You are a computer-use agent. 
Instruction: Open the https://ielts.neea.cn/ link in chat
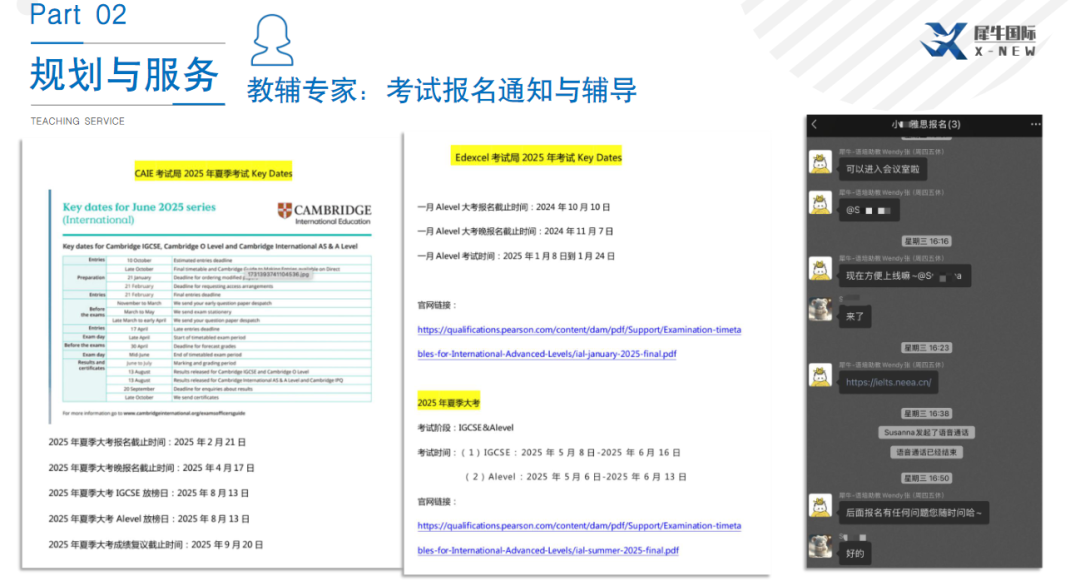(889, 382)
